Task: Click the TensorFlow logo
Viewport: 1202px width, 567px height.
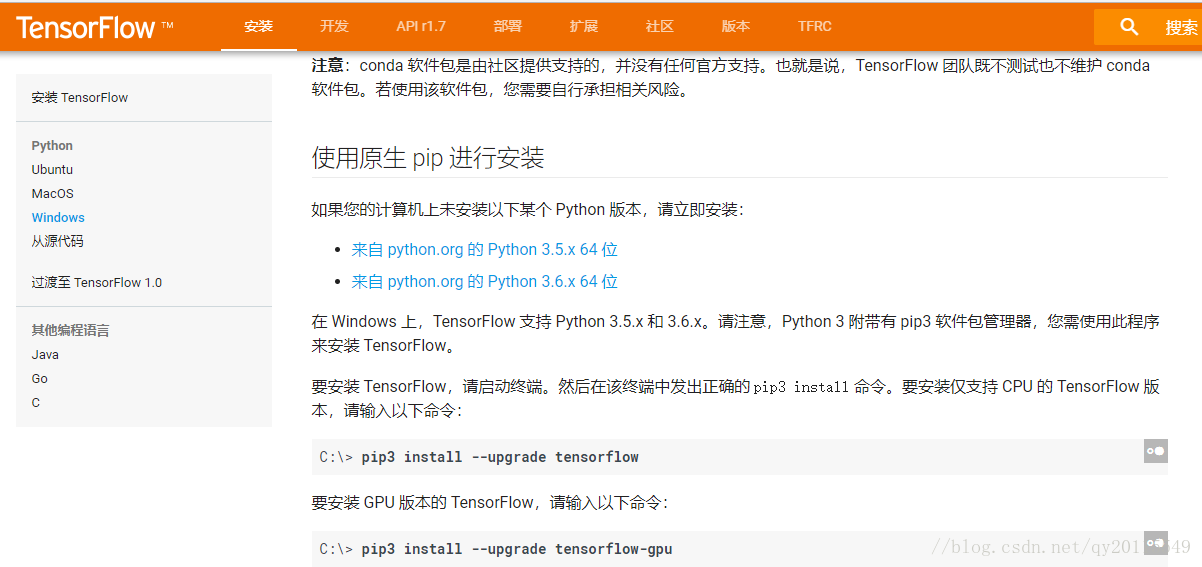Action: 94,27
